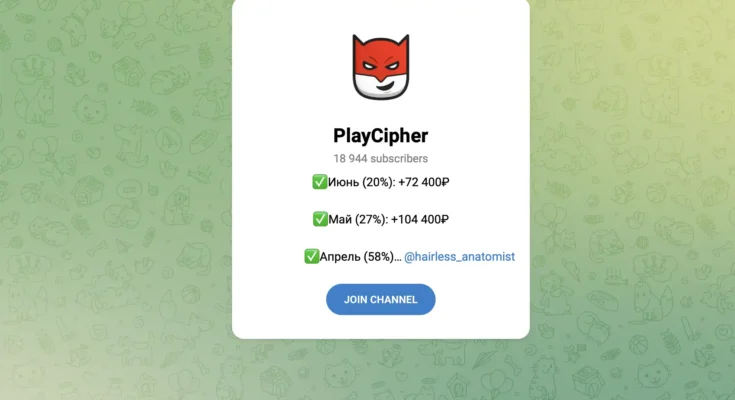Click the green checkmark emoji beside Июнь

(320, 182)
